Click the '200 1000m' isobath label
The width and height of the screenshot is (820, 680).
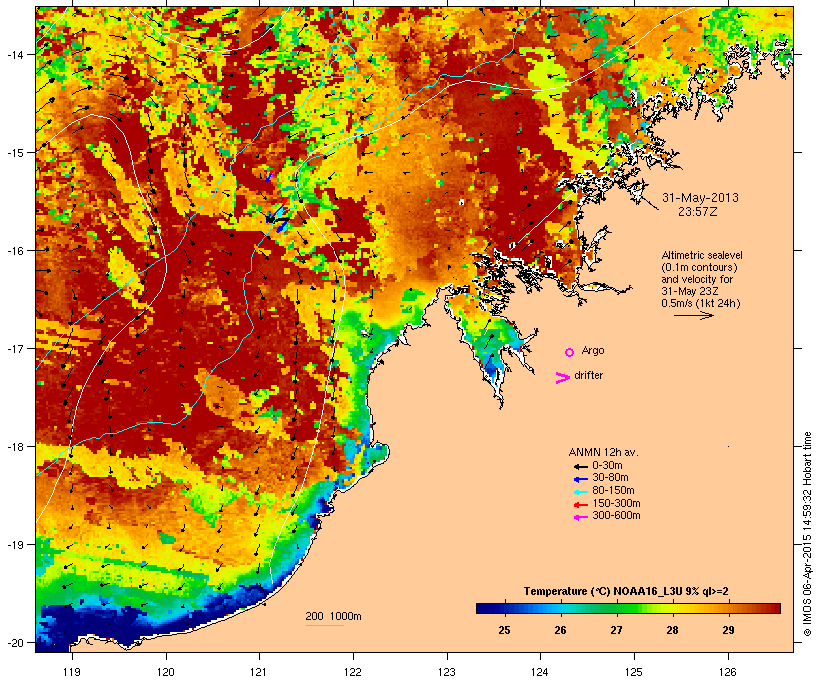click(x=333, y=616)
